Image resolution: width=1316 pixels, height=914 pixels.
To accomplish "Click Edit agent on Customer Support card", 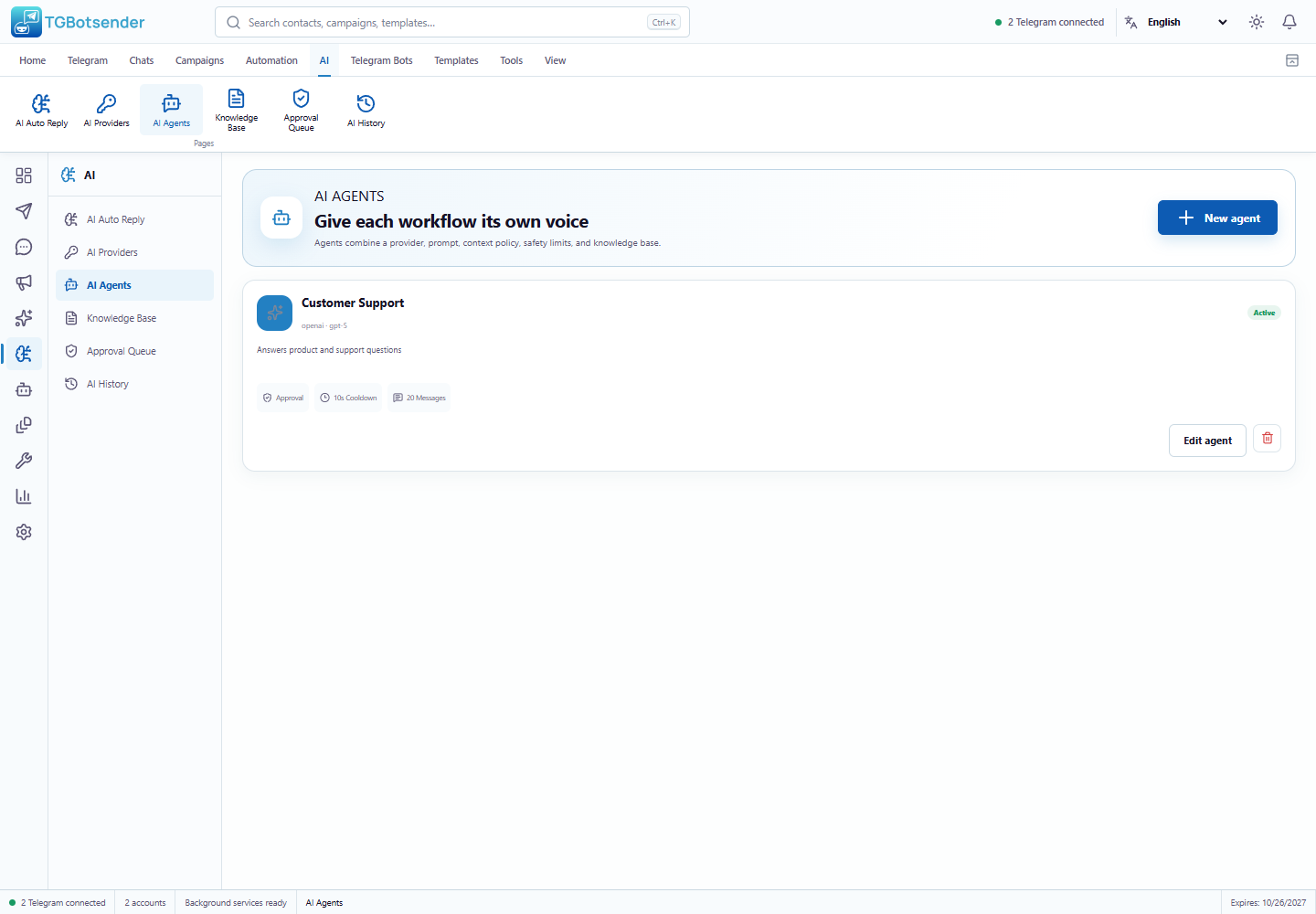I will click(1207, 441).
